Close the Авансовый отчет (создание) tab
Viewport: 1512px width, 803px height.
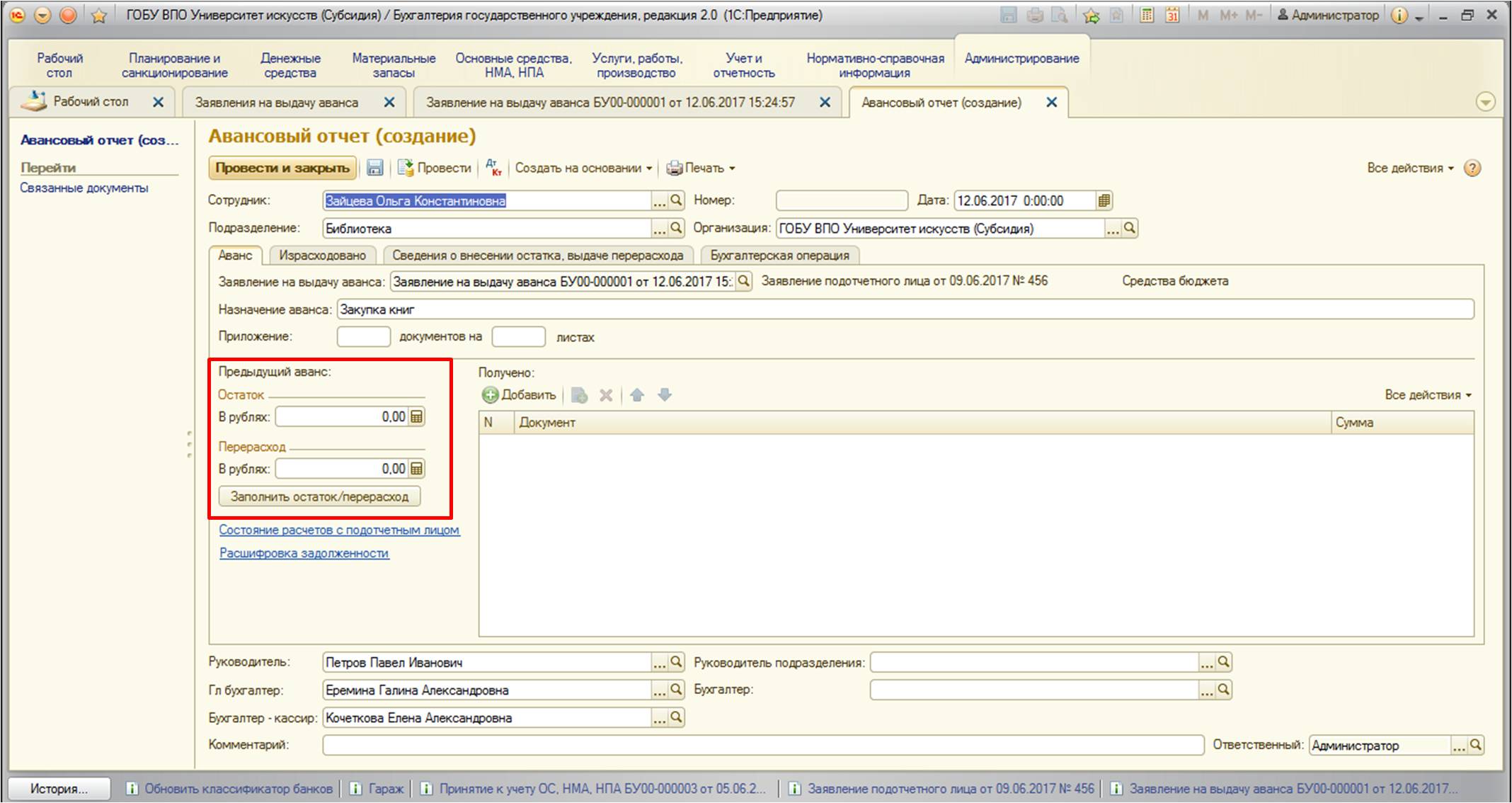click(1052, 102)
